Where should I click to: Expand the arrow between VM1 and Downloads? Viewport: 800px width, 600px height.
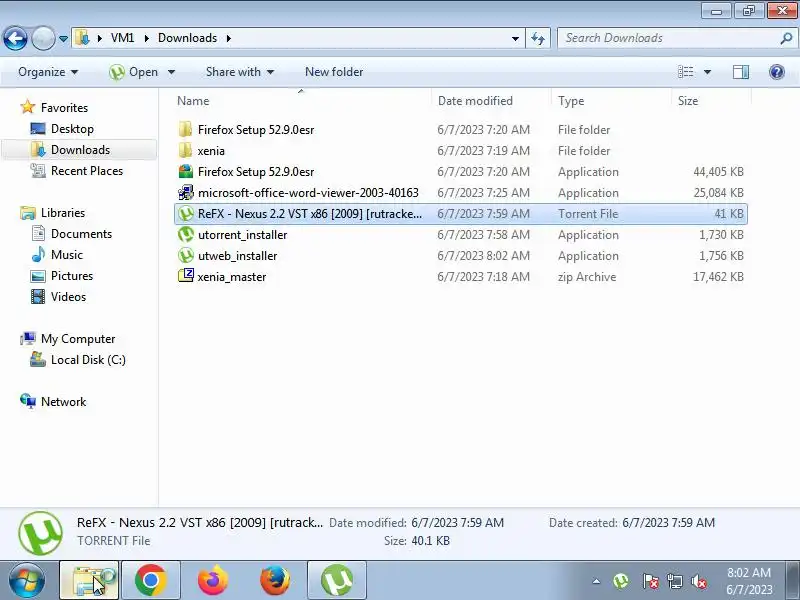147,38
